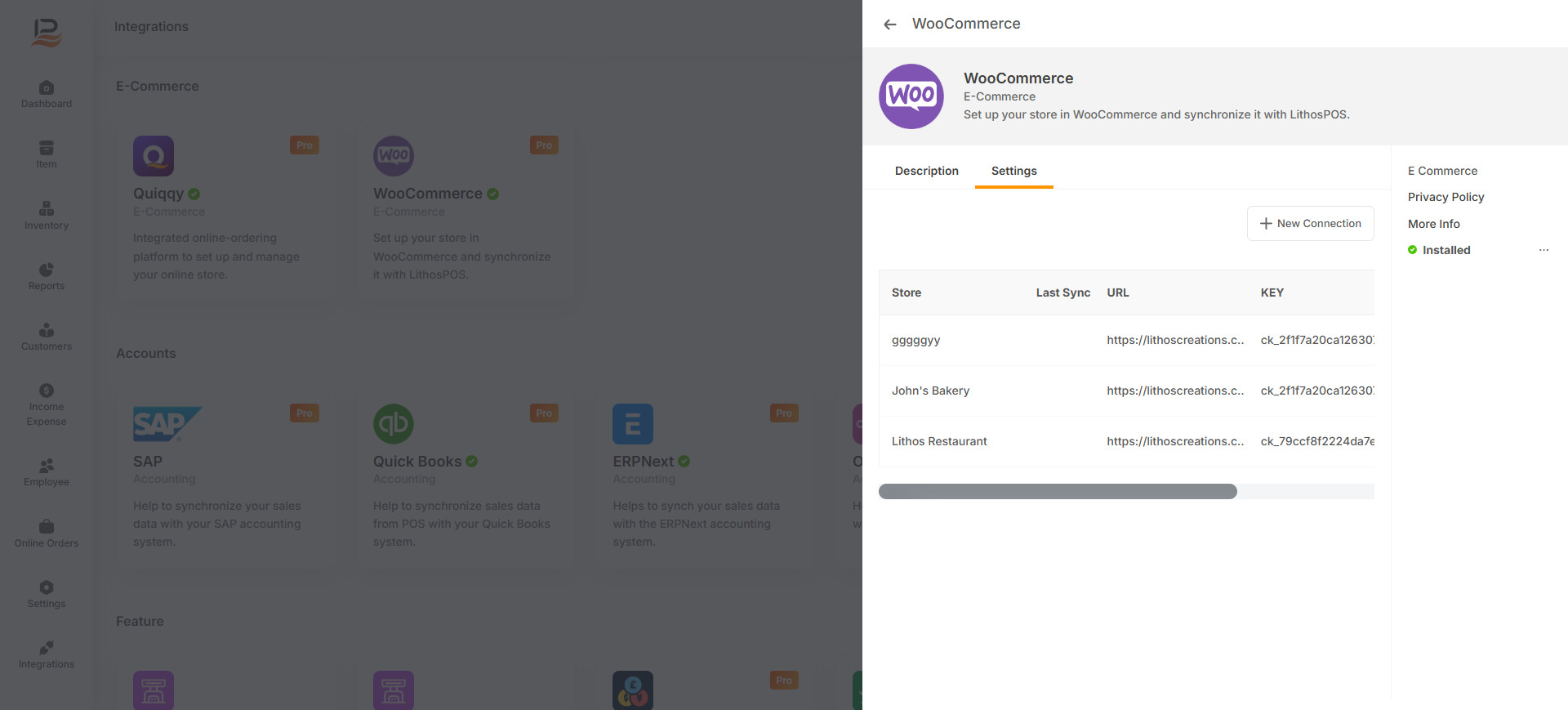
Task: Open the More Info link
Action: click(1433, 224)
